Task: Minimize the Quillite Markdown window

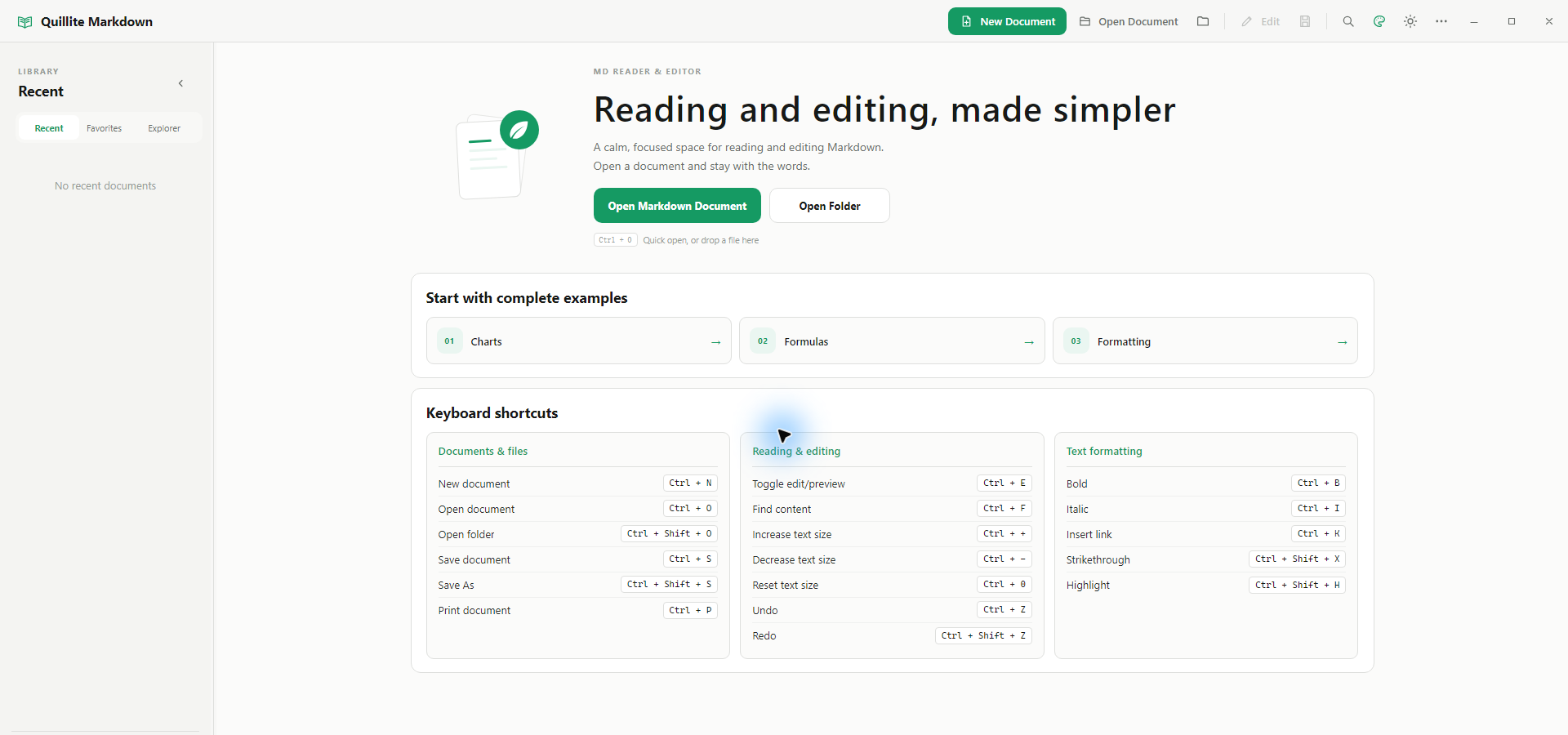Action: [x=1474, y=21]
